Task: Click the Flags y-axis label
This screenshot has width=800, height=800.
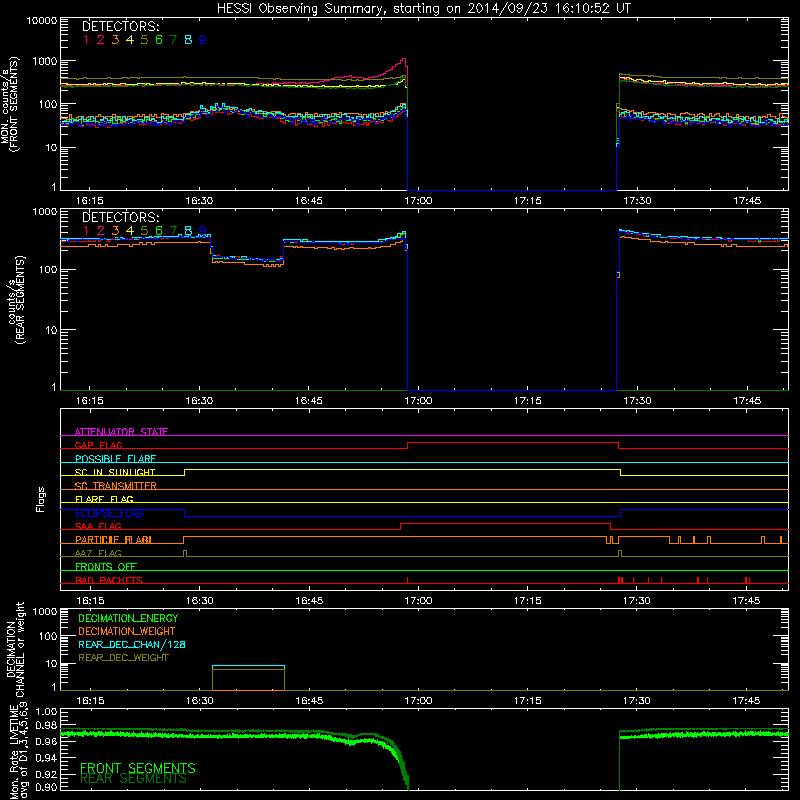Action: pos(41,500)
